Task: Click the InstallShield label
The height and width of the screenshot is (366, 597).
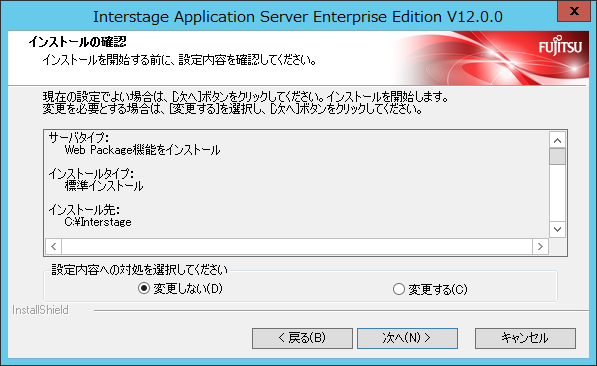Action: click(40, 310)
